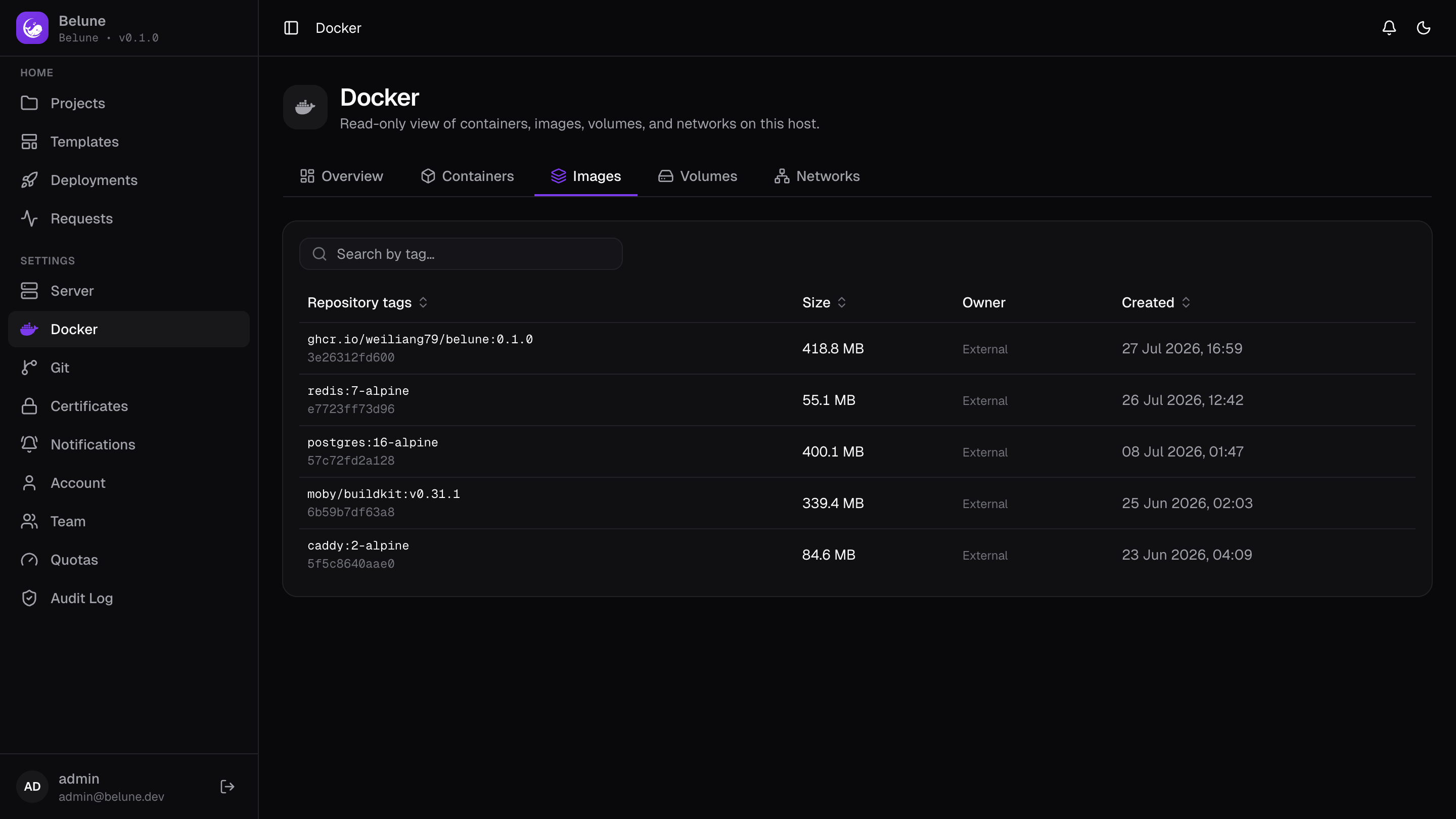The image size is (1456, 819).
Task: Click the 418.8 MB size value
Action: click(x=833, y=348)
